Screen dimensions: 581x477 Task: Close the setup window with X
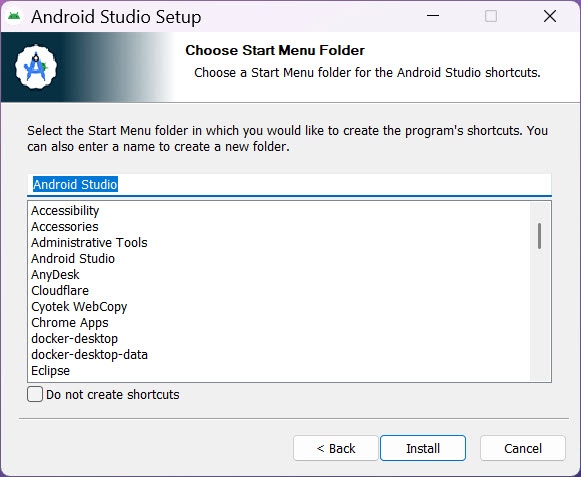click(x=550, y=16)
